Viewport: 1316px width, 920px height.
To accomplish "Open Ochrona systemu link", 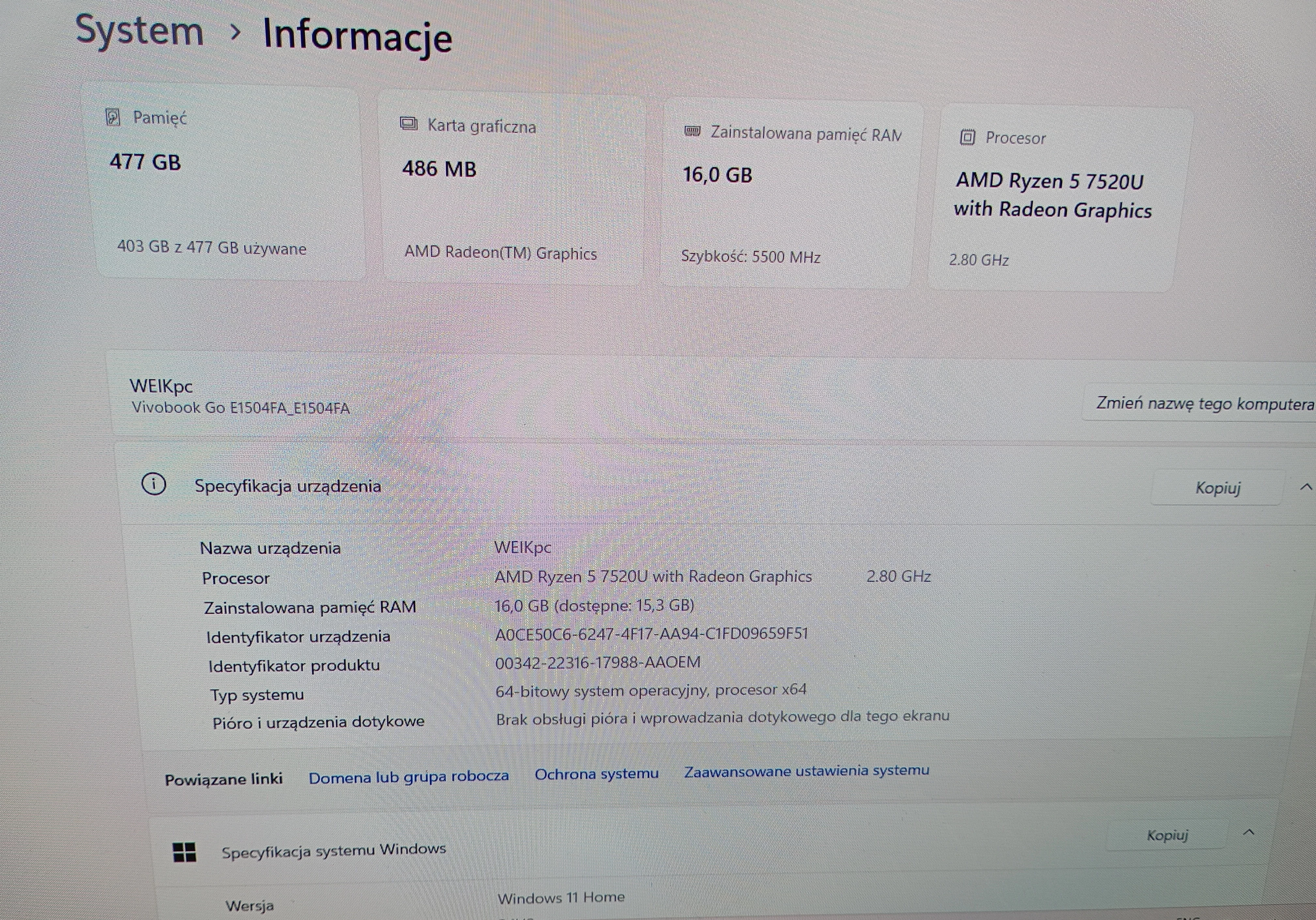I will [596, 774].
